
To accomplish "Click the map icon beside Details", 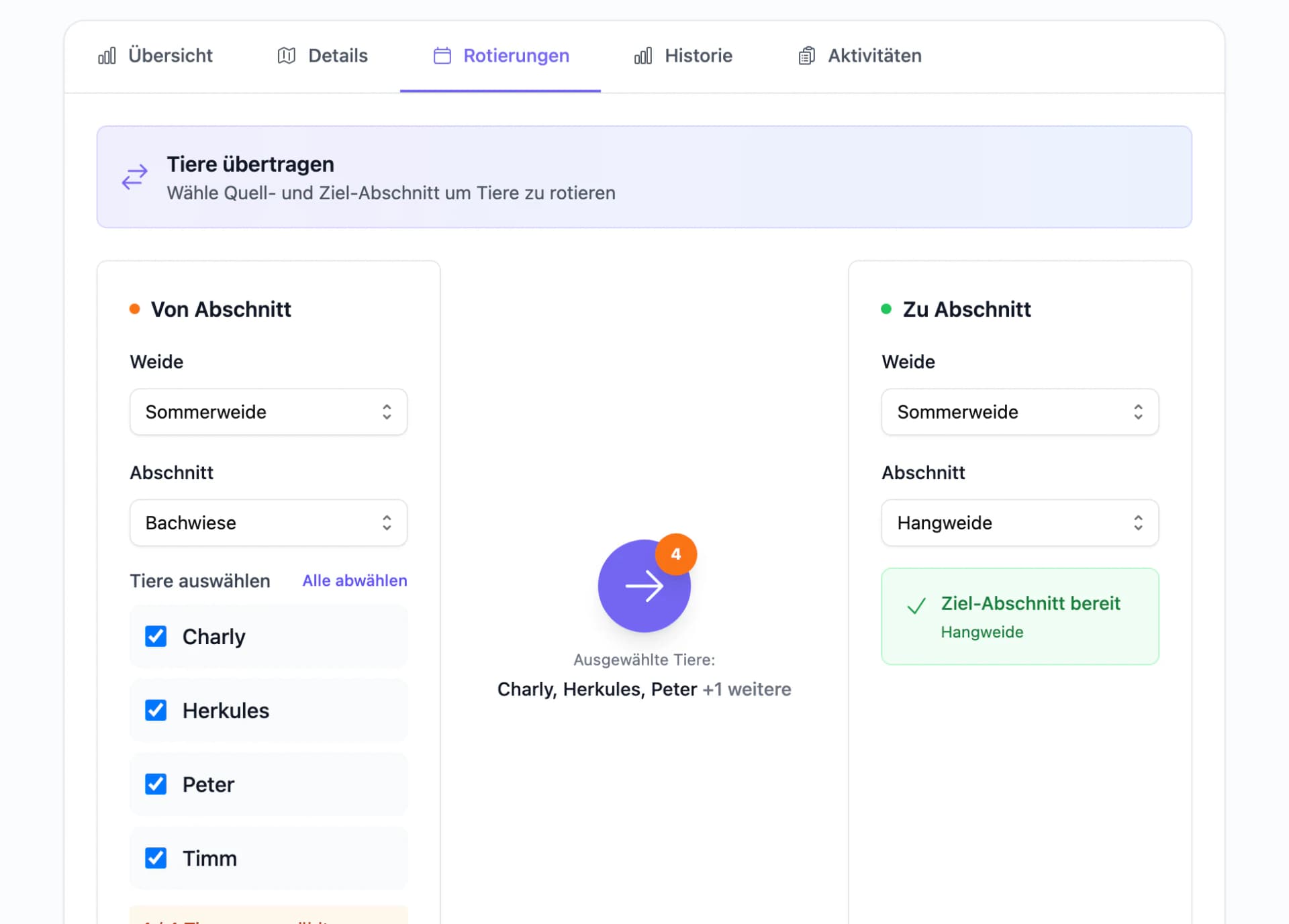I will click(287, 56).
